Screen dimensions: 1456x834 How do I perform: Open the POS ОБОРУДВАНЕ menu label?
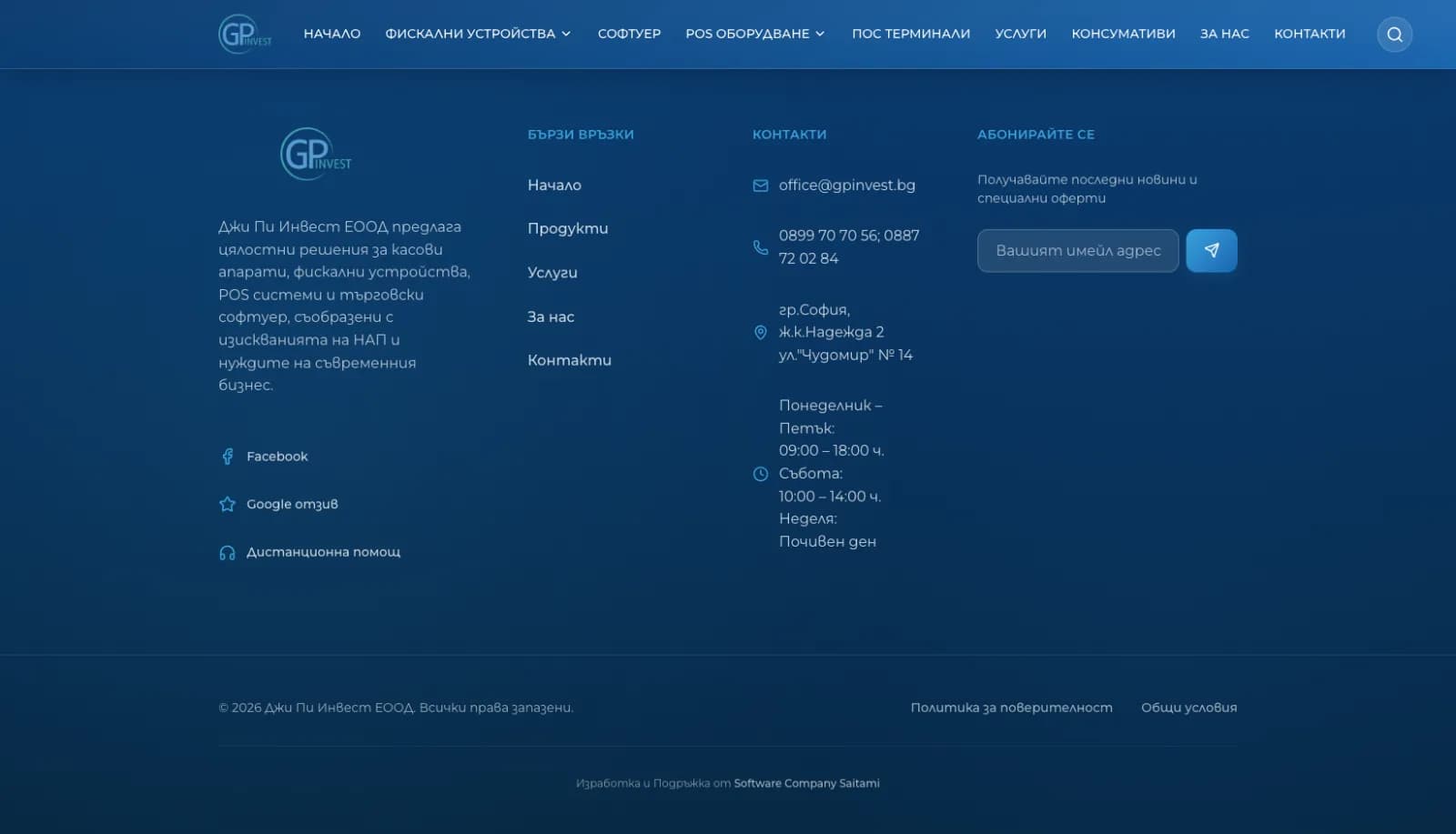pos(747,34)
